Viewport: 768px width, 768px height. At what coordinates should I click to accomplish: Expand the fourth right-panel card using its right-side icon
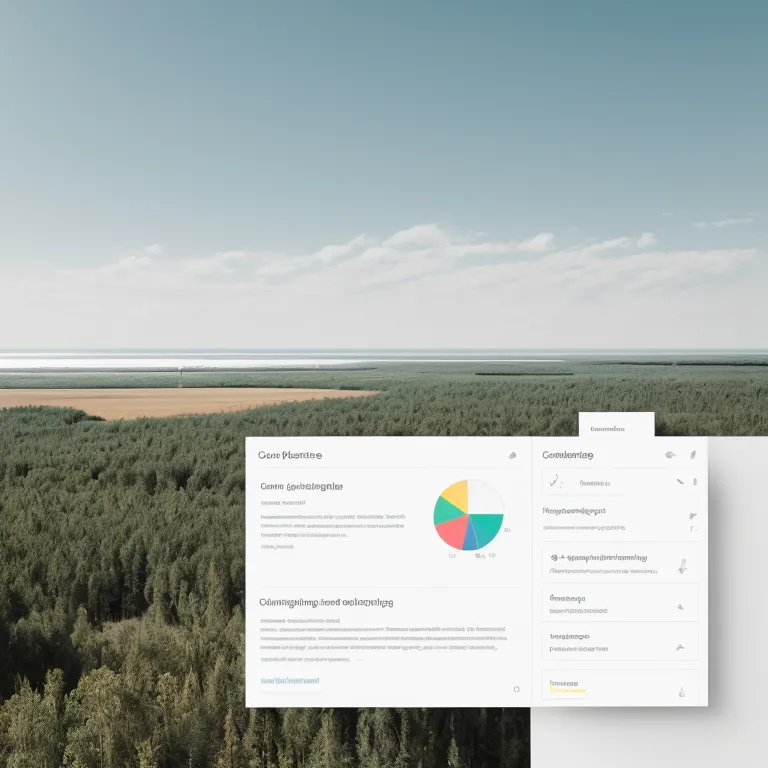click(681, 606)
